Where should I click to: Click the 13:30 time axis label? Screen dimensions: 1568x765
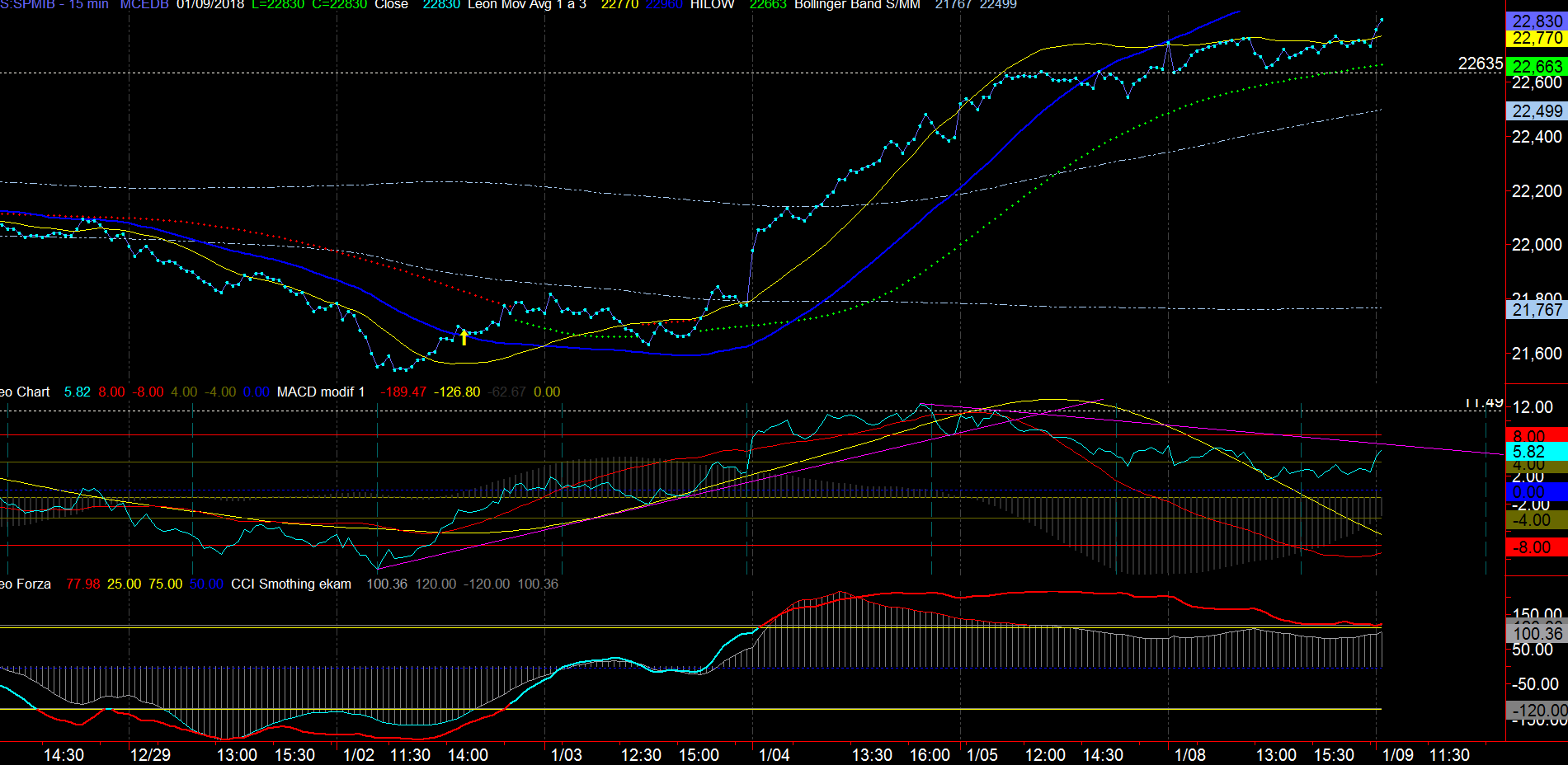872,755
